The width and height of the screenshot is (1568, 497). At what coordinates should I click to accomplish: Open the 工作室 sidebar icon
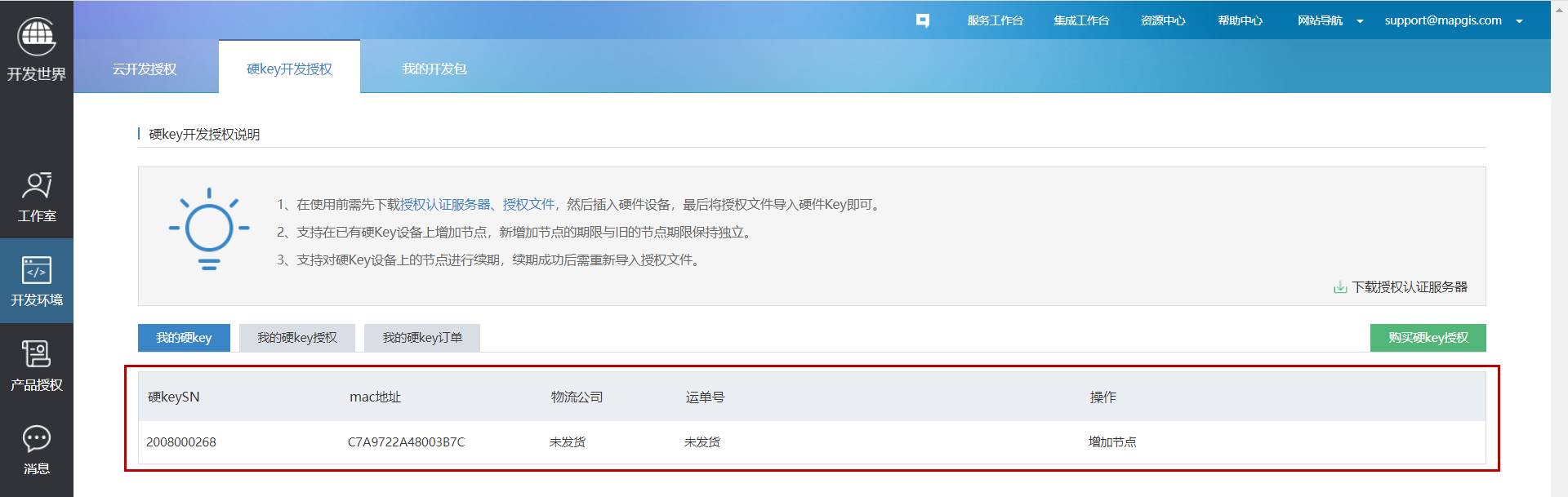(37, 186)
